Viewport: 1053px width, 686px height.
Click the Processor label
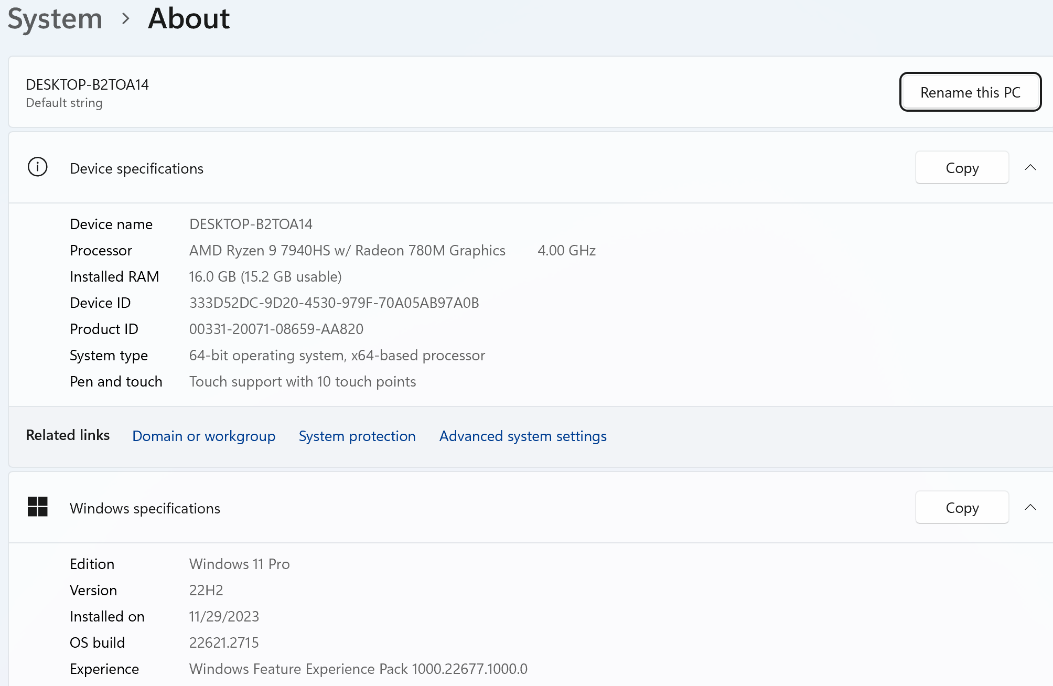point(101,250)
